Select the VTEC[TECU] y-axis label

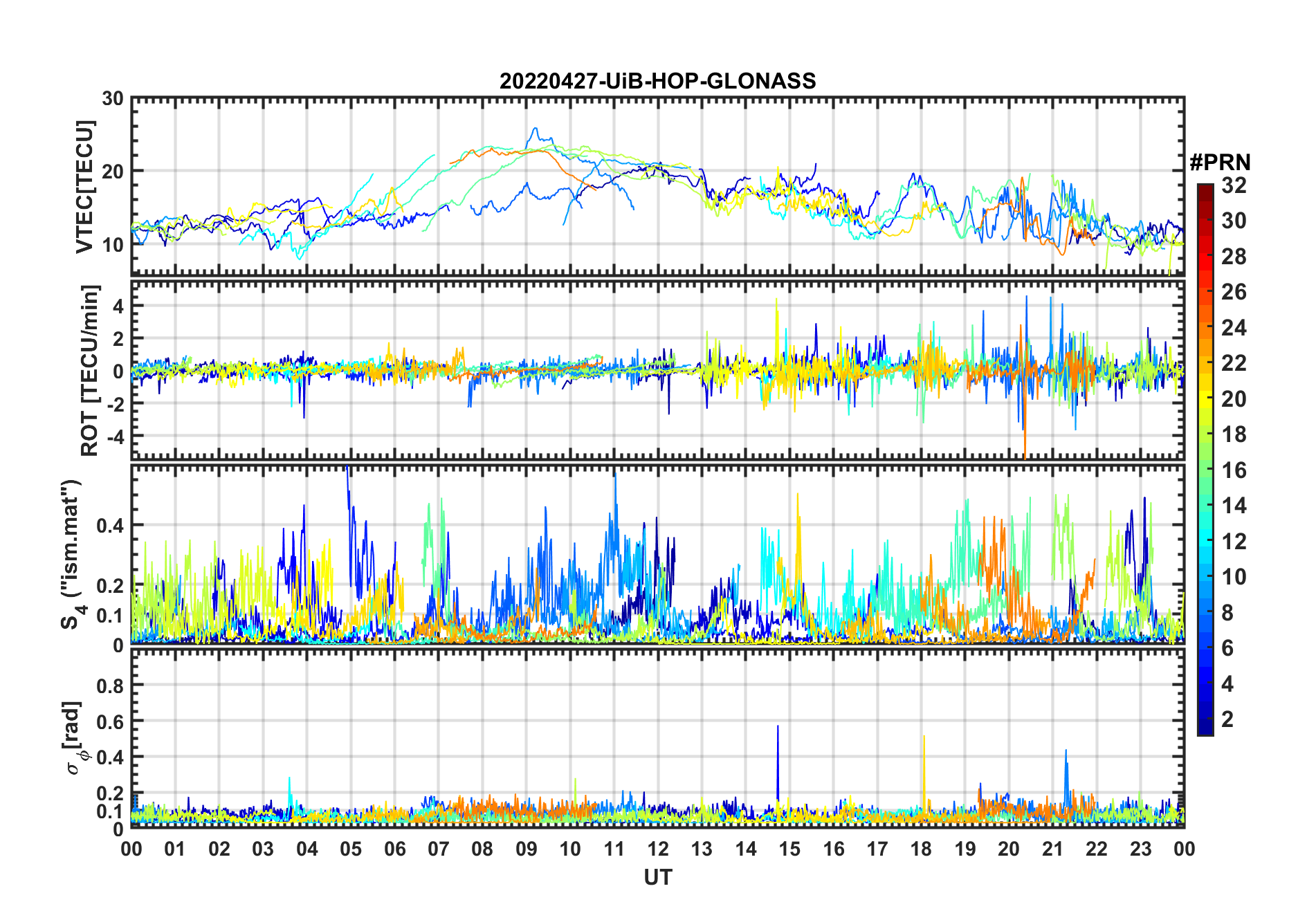pos(84,187)
